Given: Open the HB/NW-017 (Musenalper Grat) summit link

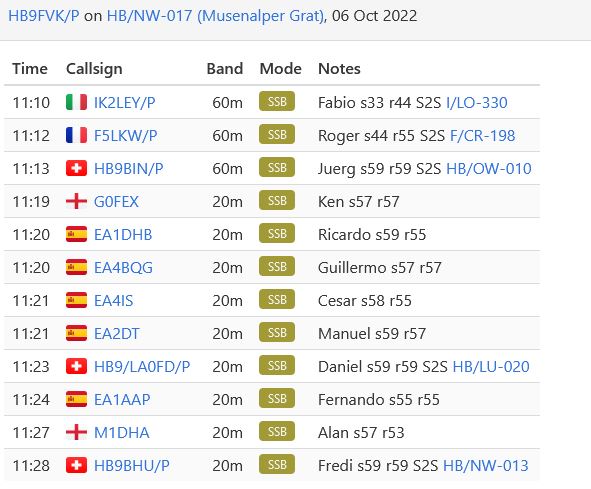Looking at the screenshot, I should (216, 16).
